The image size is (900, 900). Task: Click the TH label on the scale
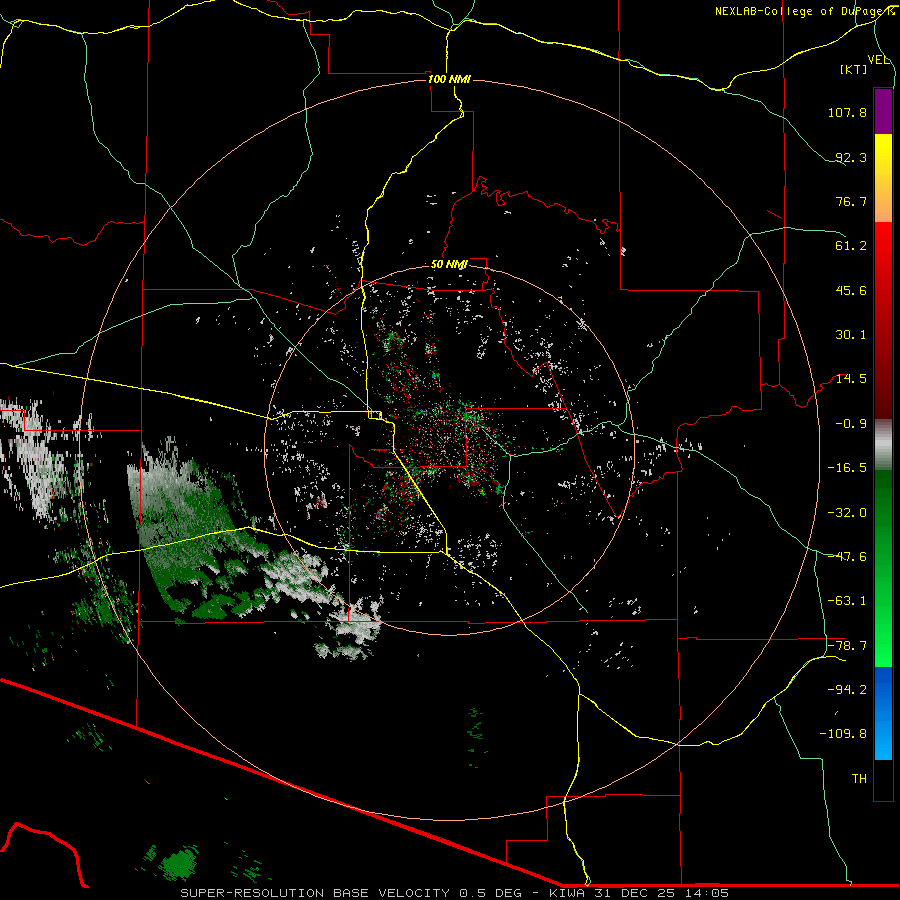[x=859, y=779]
